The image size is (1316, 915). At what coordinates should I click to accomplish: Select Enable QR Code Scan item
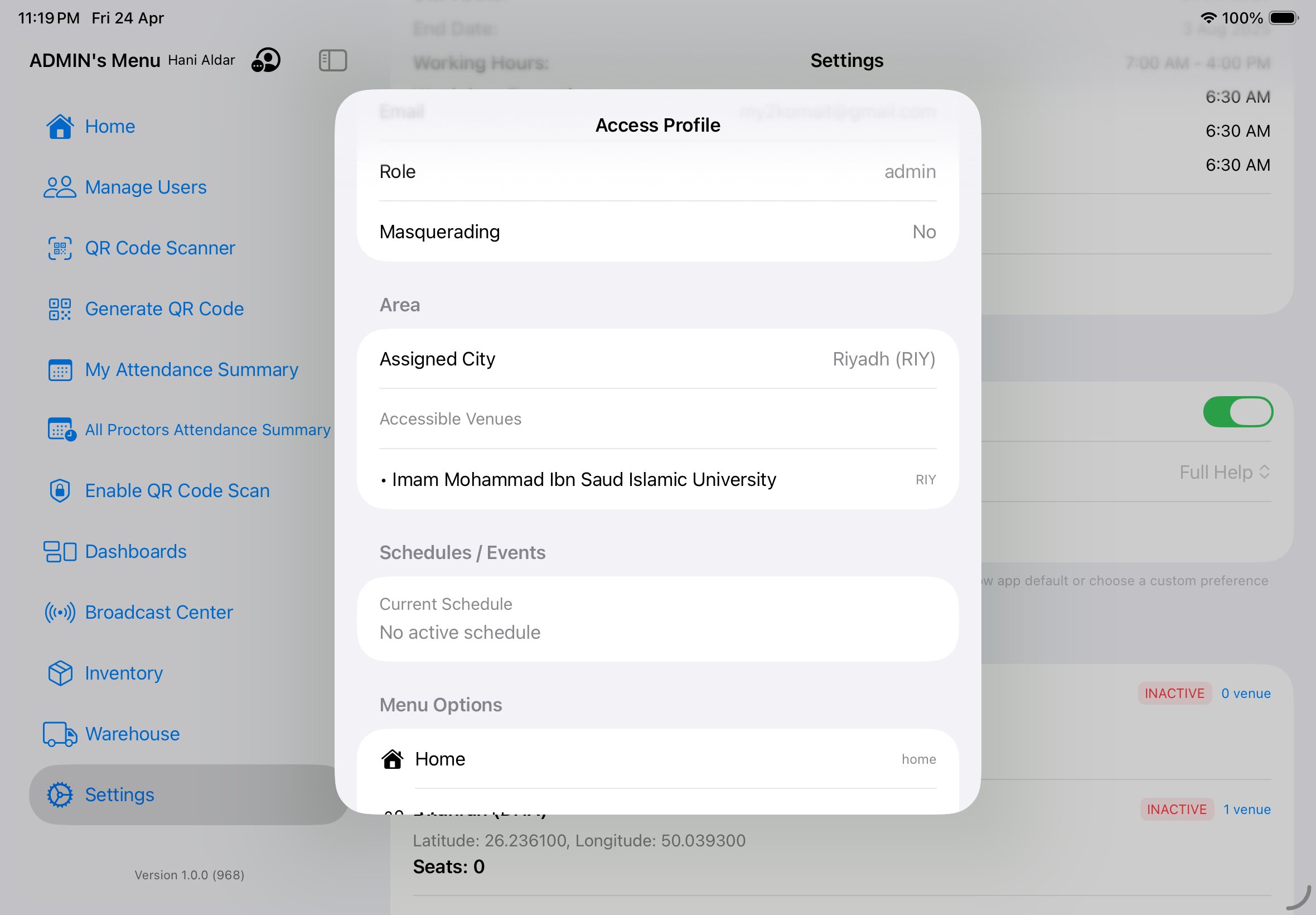click(177, 491)
